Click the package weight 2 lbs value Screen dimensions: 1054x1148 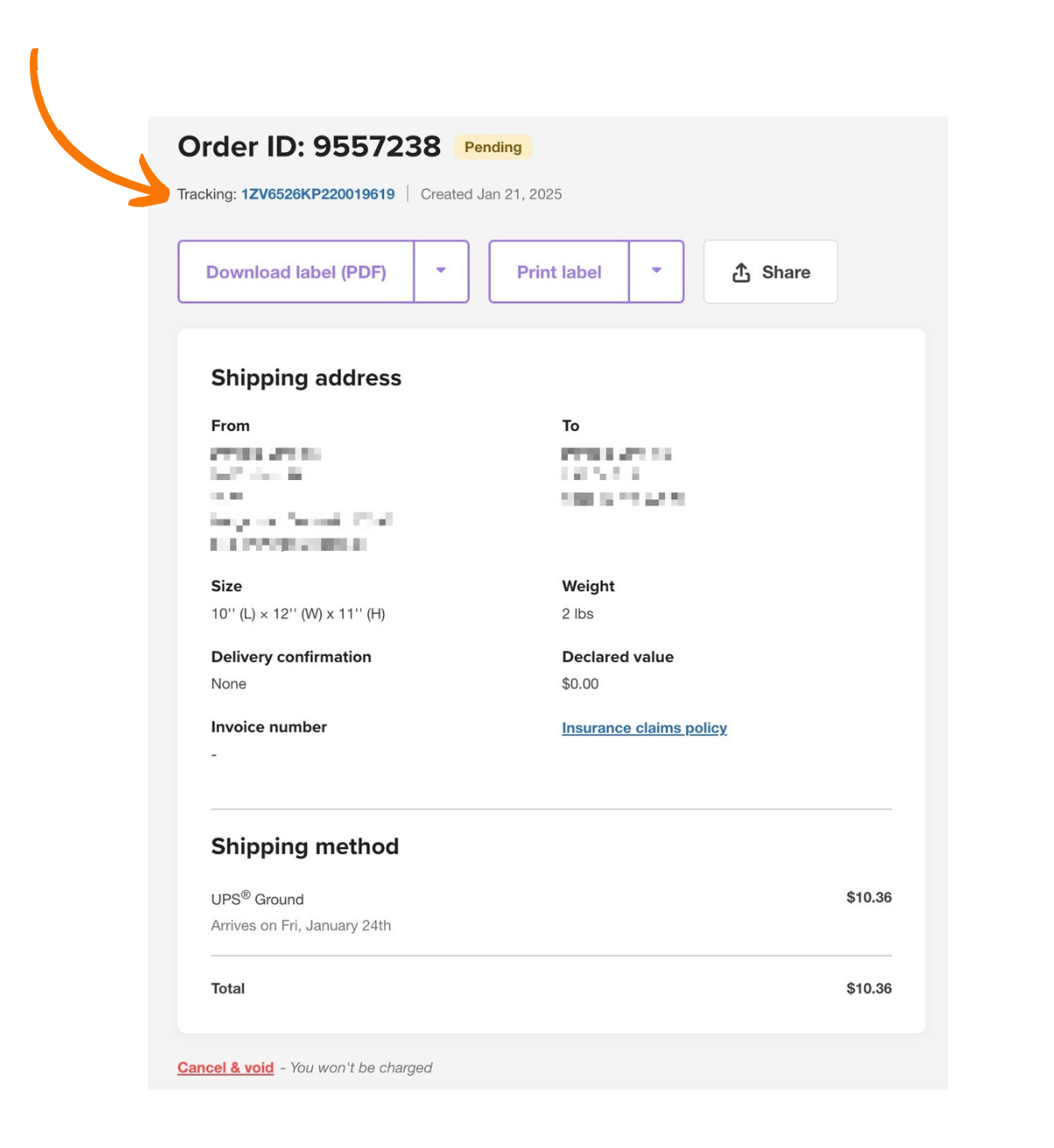578,614
